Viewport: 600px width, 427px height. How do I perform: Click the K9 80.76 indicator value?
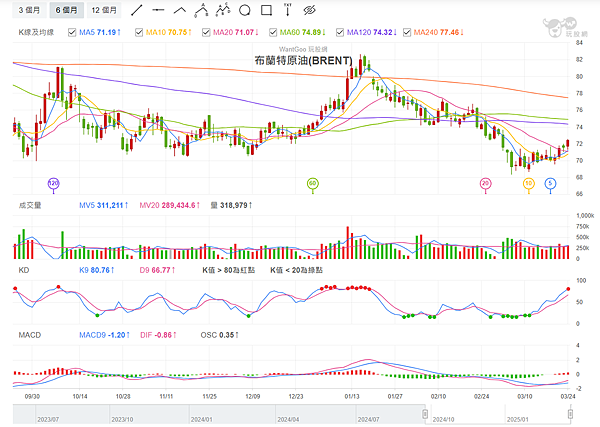point(97,270)
